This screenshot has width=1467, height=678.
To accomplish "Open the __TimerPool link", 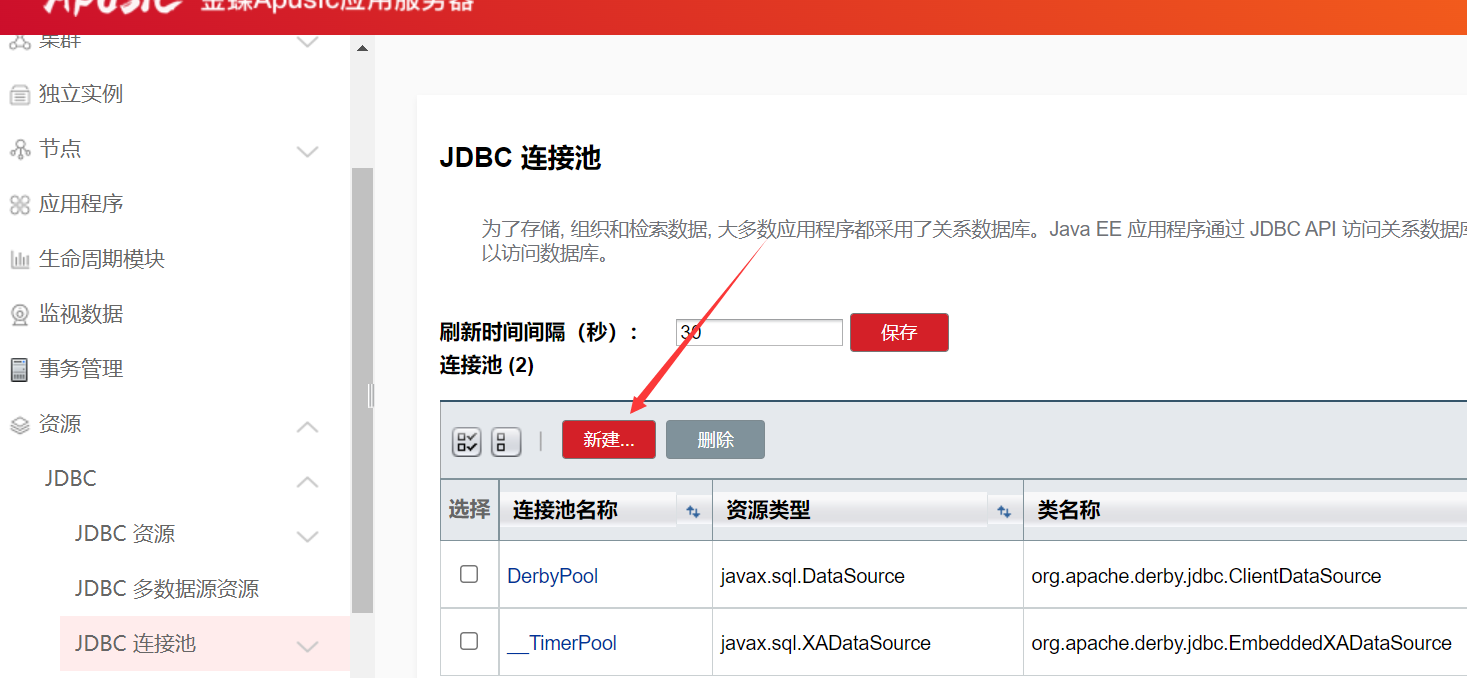I will click(562, 643).
